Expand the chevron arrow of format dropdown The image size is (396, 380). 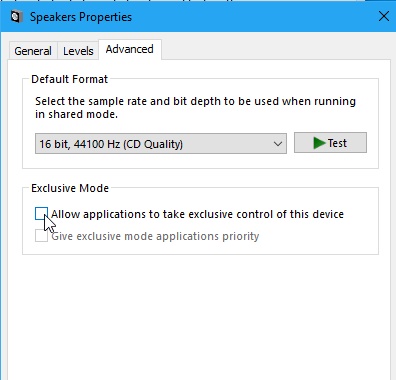[x=278, y=144]
